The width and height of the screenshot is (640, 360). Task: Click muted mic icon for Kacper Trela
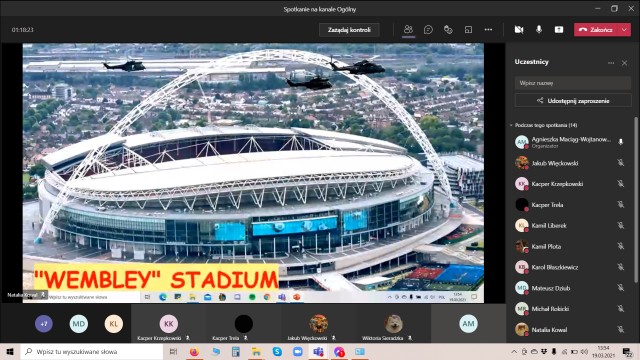tap(620, 204)
